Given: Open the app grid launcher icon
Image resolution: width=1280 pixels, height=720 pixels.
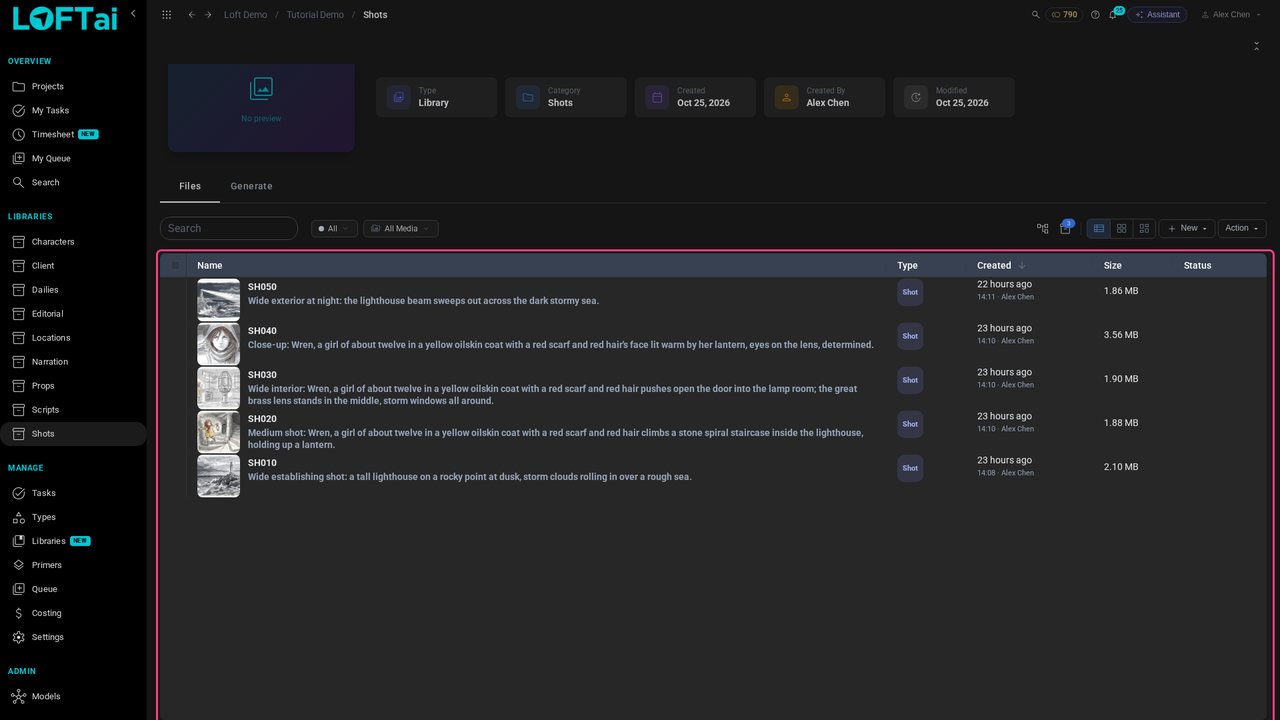Looking at the screenshot, I should [x=166, y=15].
